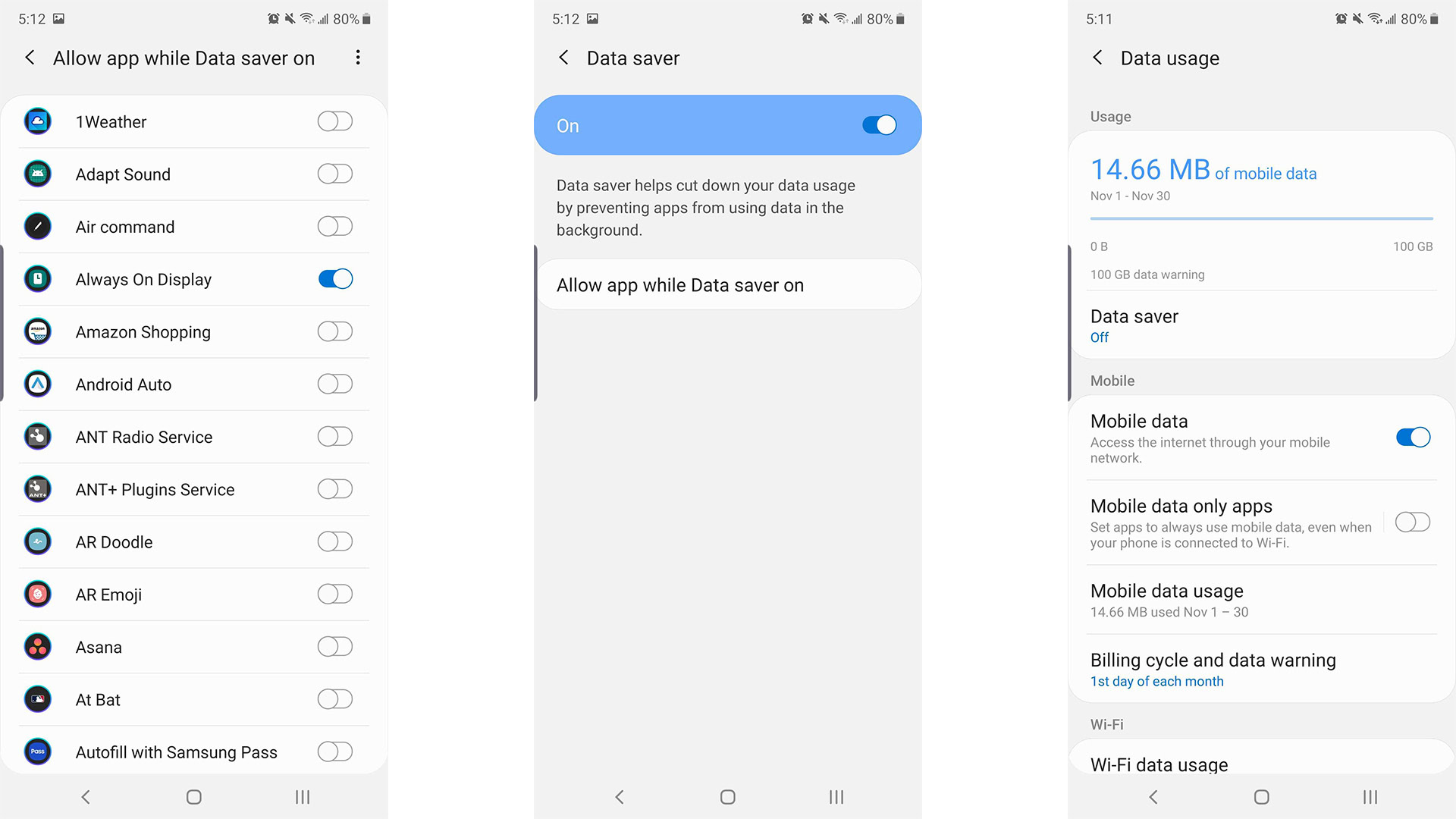Tap the At Bat app icon
This screenshot has height=819, width=1456.
tap(38, 698)
